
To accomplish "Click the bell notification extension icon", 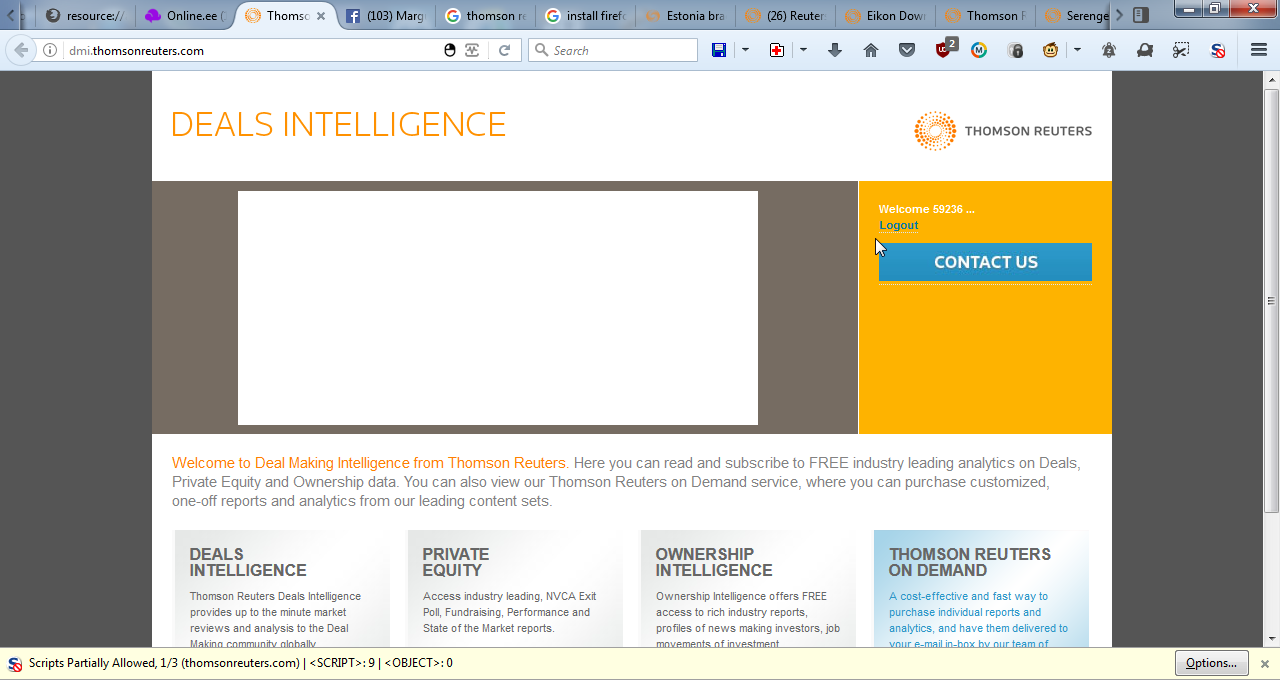I will point(1109,50).
